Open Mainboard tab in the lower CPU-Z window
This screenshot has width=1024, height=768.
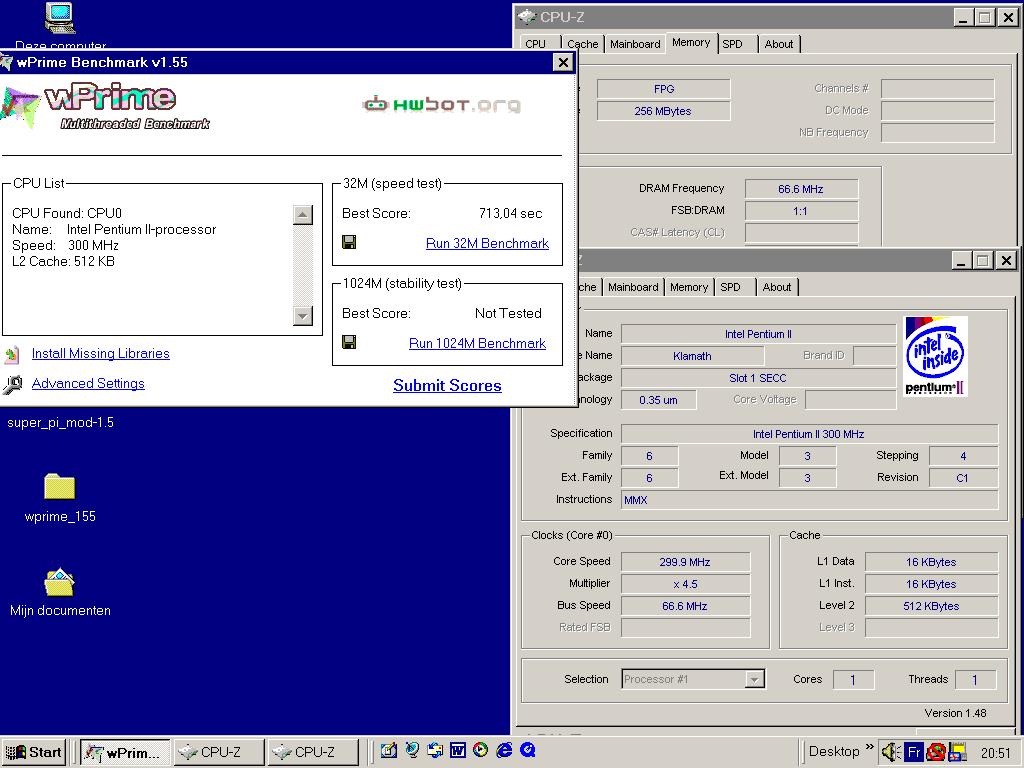pyautogui.click(x=633, y=287)
